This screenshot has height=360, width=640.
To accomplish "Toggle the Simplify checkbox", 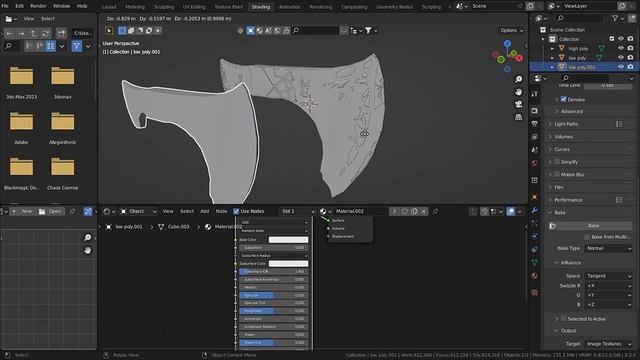I will point(557,162).
